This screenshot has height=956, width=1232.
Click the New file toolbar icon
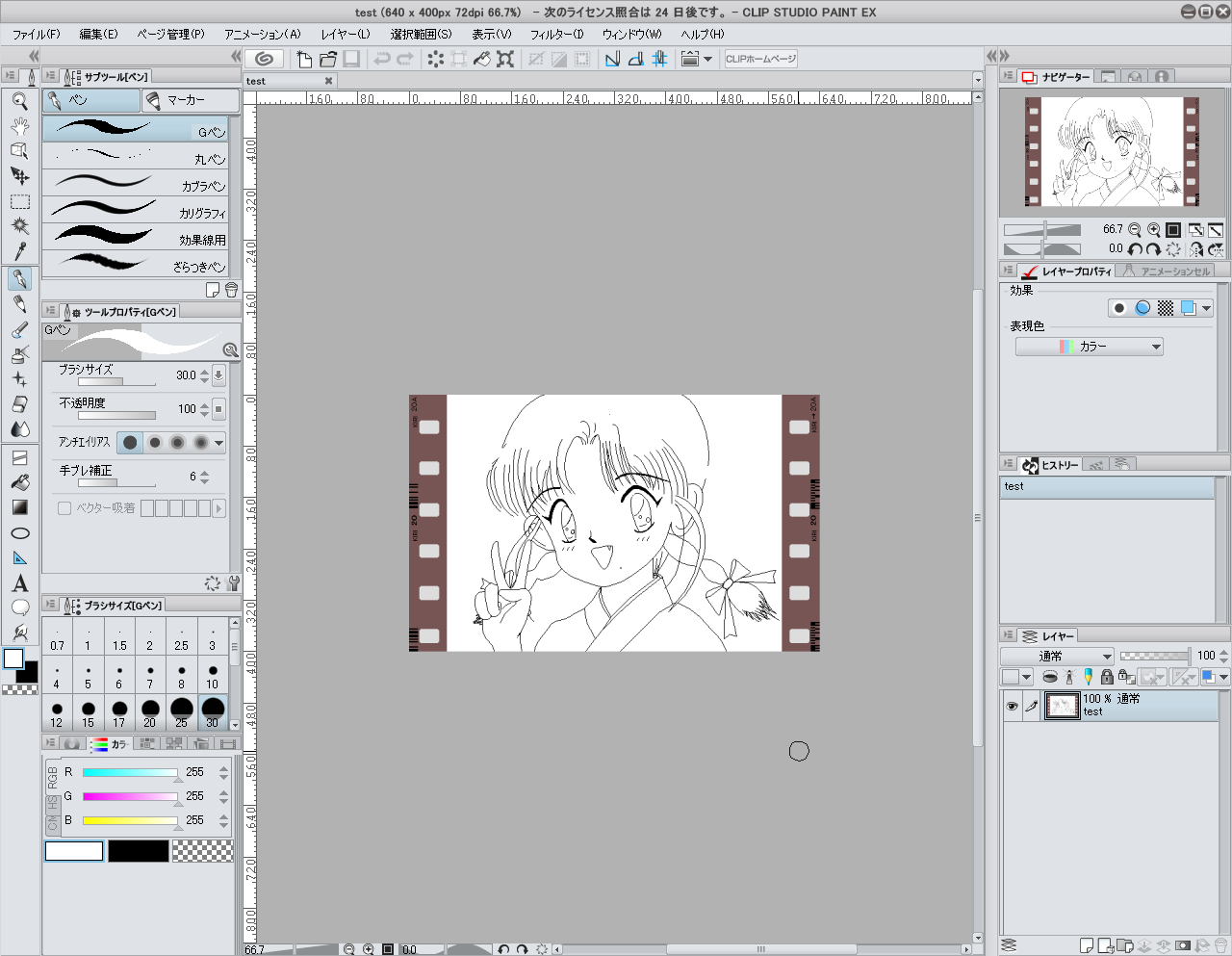[304, 59]
